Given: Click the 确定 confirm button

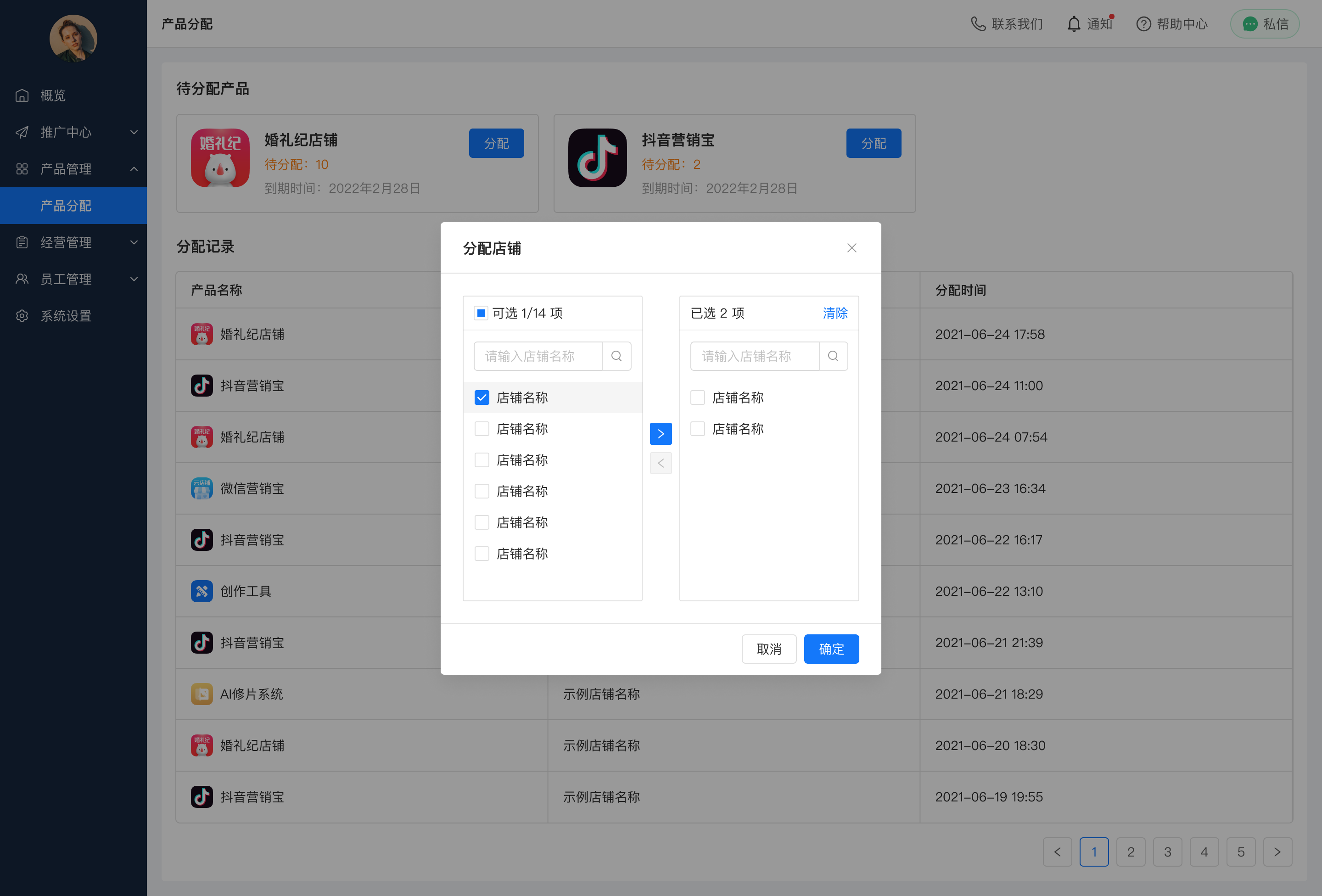Looking at the screenshot, I should coord(831,649).
